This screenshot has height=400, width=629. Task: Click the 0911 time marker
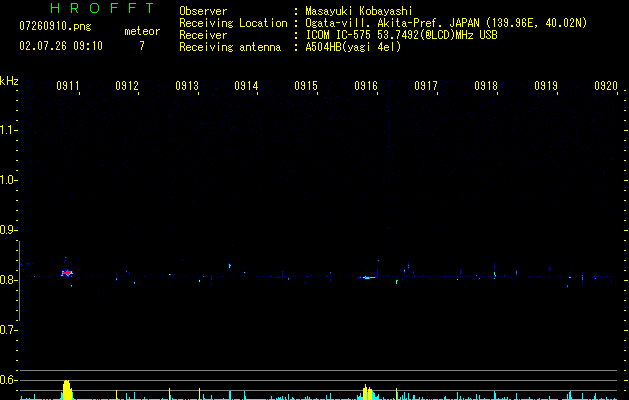click(68, 86)
